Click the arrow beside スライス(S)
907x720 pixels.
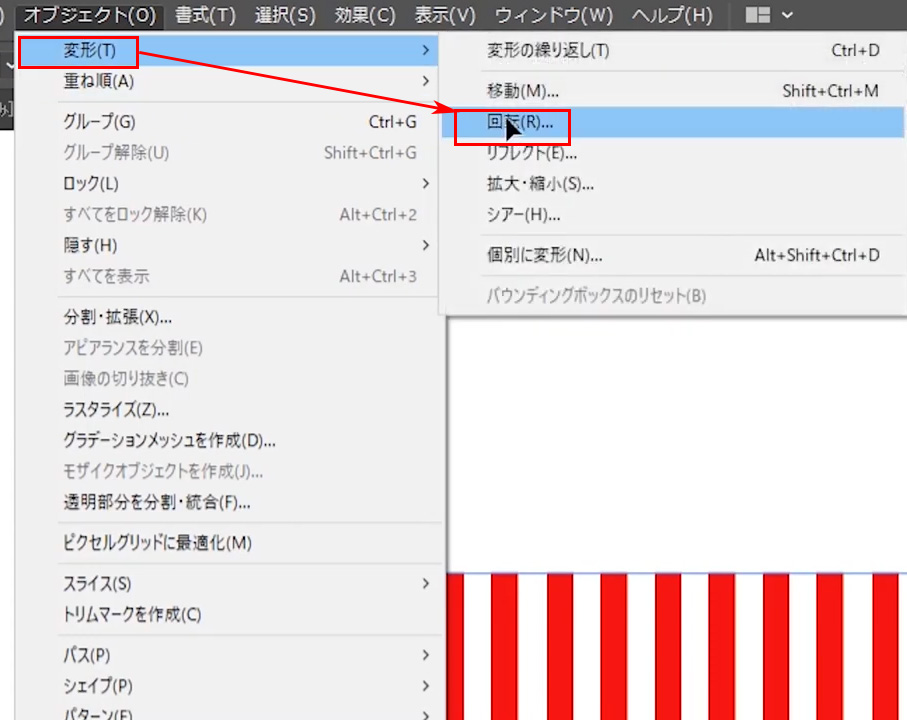(x=426, y=584)
